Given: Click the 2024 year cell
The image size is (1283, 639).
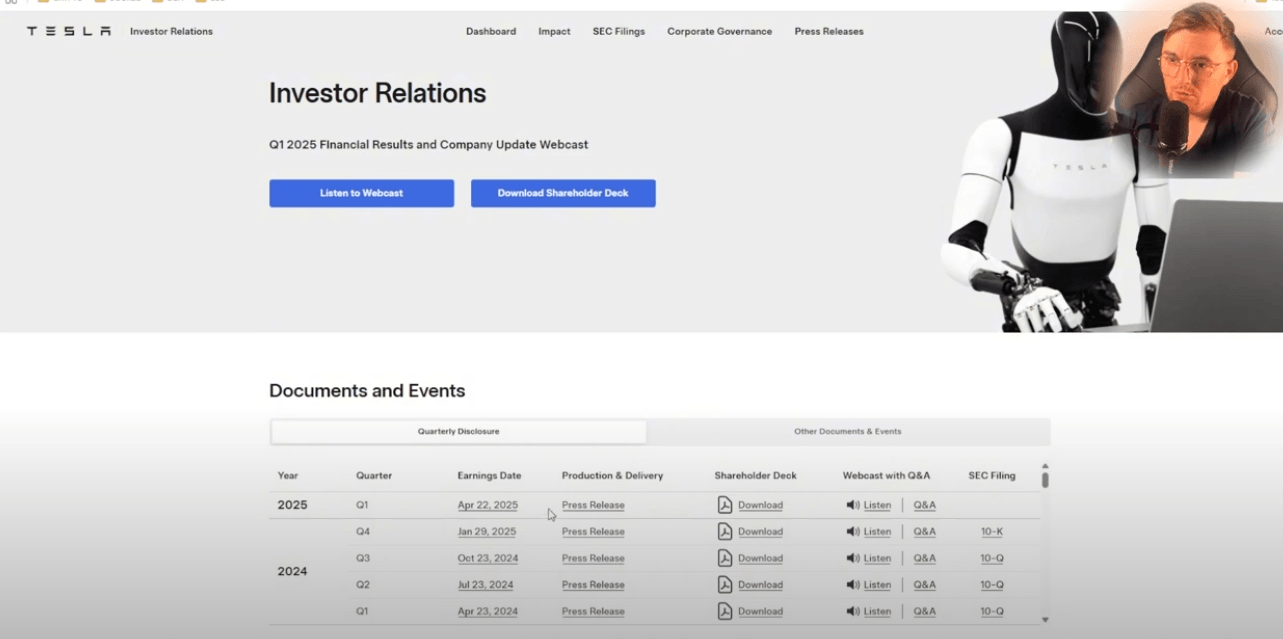Looking at the screenshot, I should tap(292, 572).
